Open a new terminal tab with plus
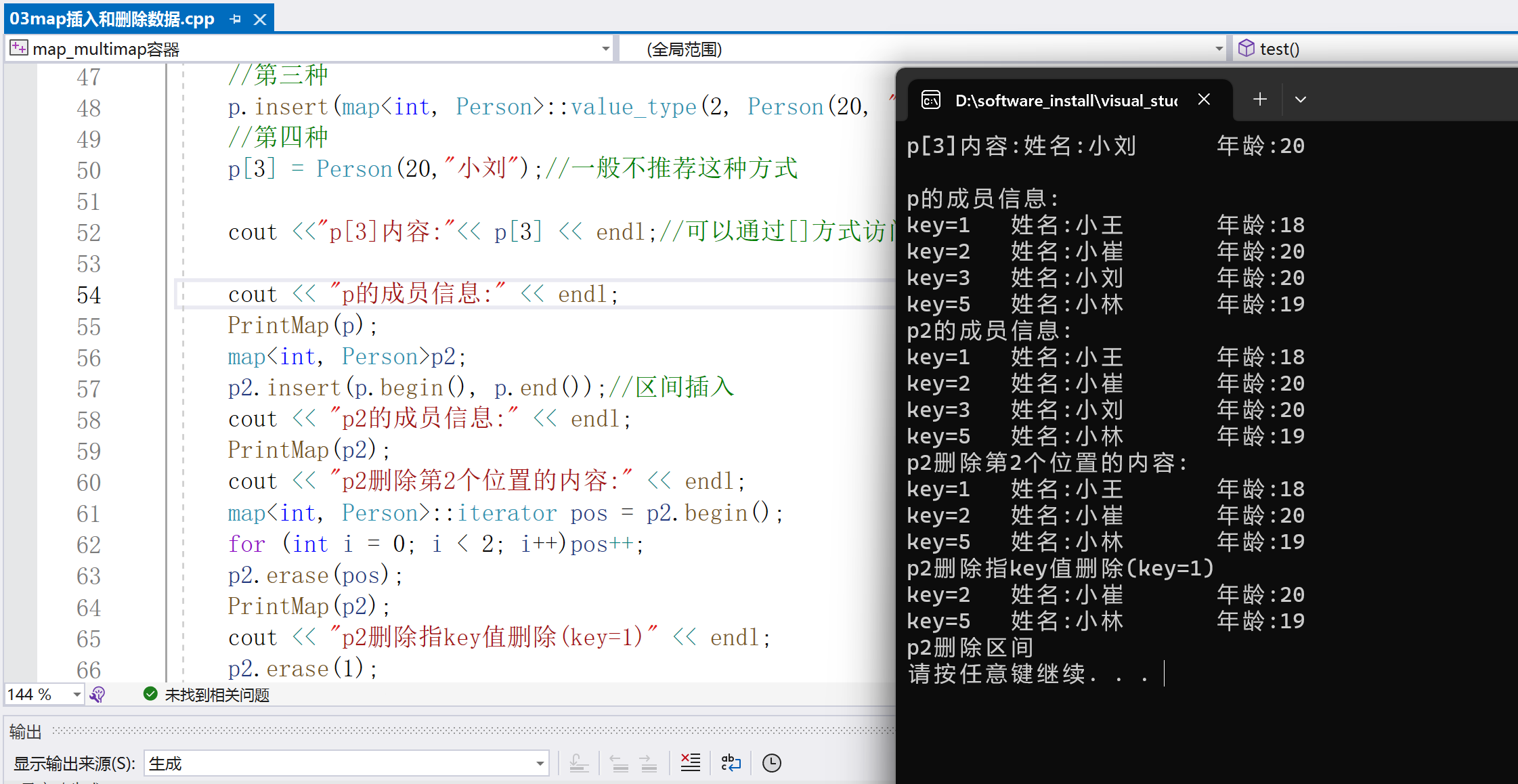Image resolution: width=1518 pixels, height=784 pixels. coord(1259,100)
